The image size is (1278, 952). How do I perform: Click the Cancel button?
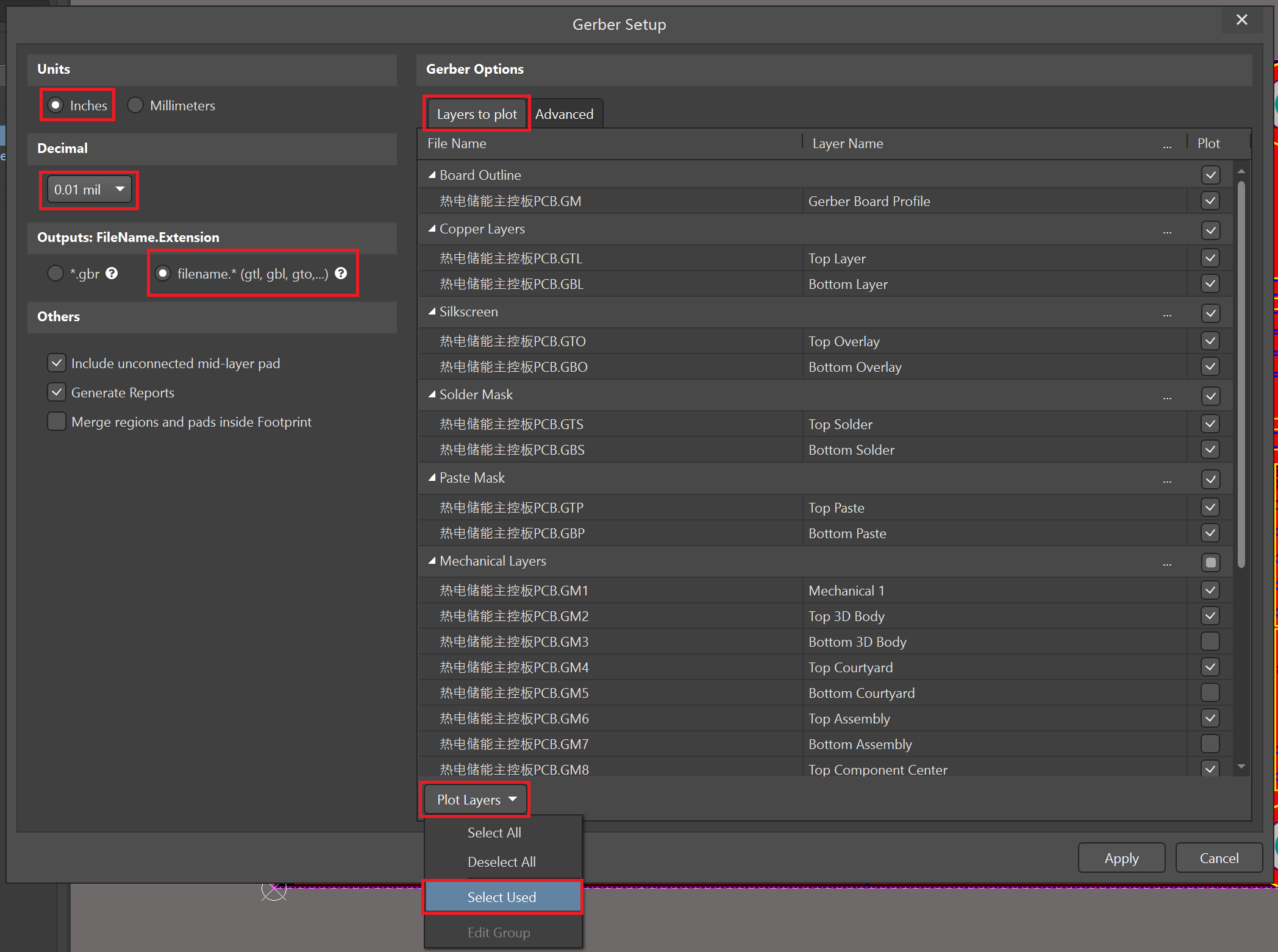point(1218,858)
